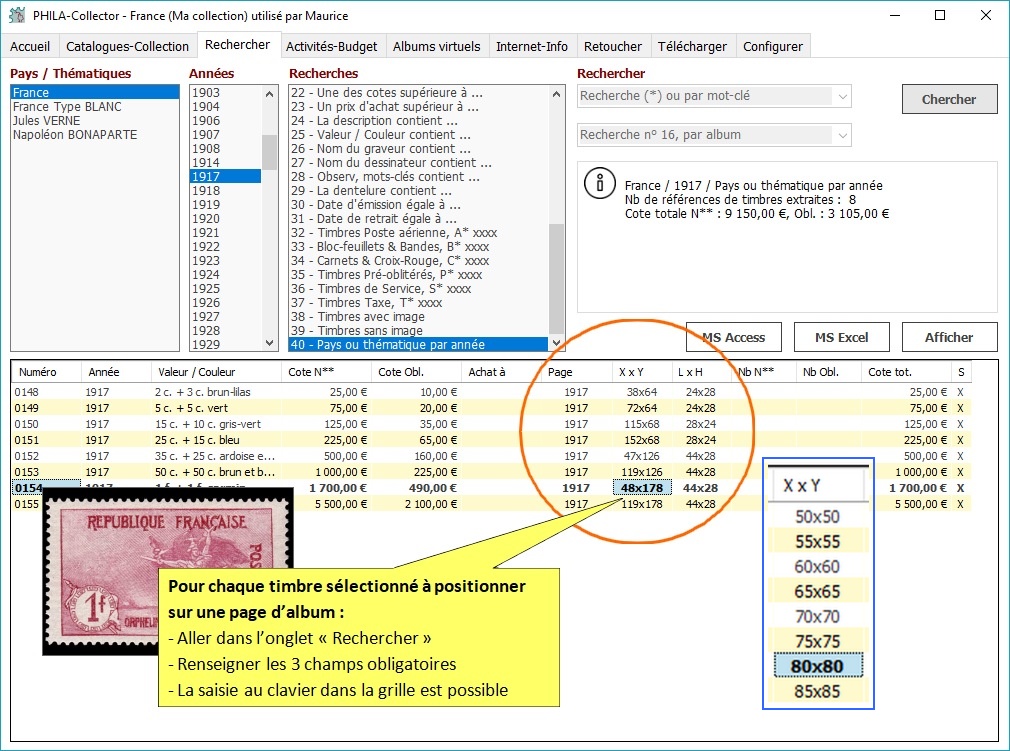Select search '22 - Une des cotes supérieure à'
Viewport: 1010px width, 751px height.
tap(418, 92)
